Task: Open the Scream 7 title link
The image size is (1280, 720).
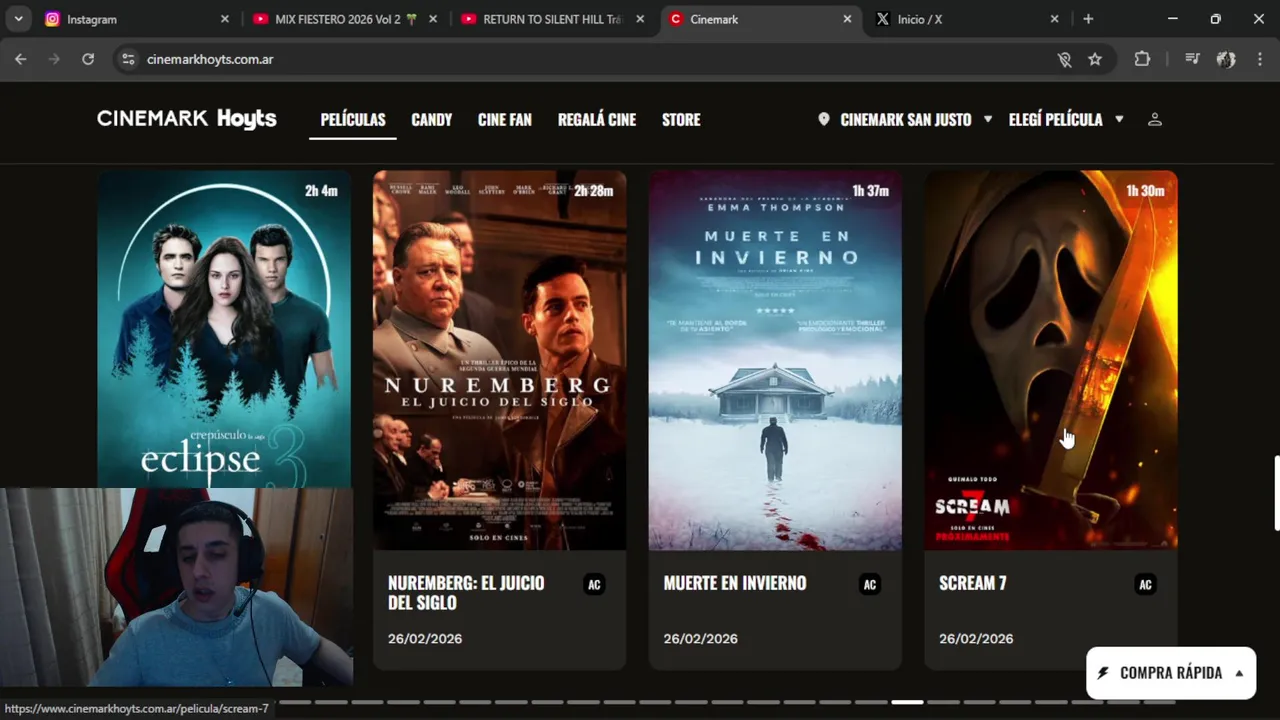Action: pos(973,583)
